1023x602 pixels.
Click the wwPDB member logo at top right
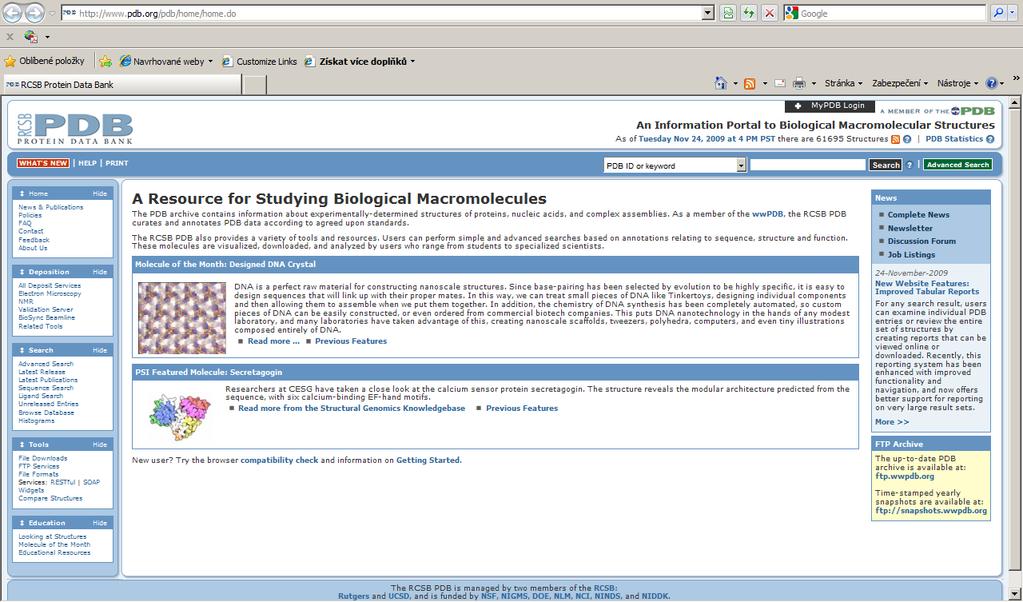tap(973, 111)
